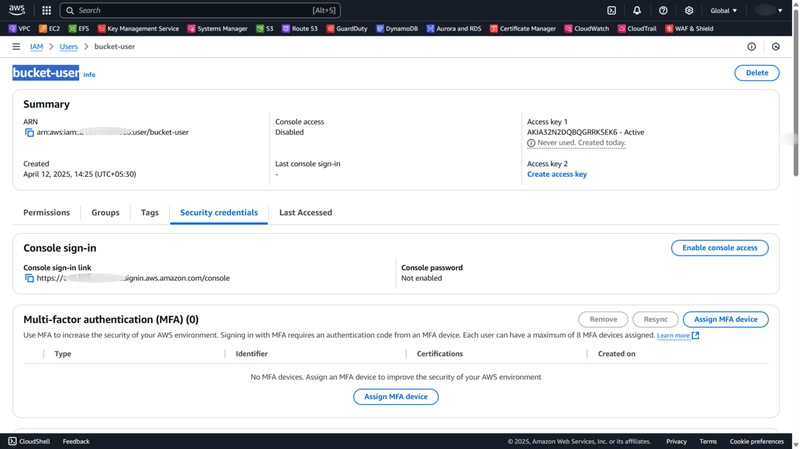Expand the account menu dropdown
800x449 pixels.
tap(768, 10)
